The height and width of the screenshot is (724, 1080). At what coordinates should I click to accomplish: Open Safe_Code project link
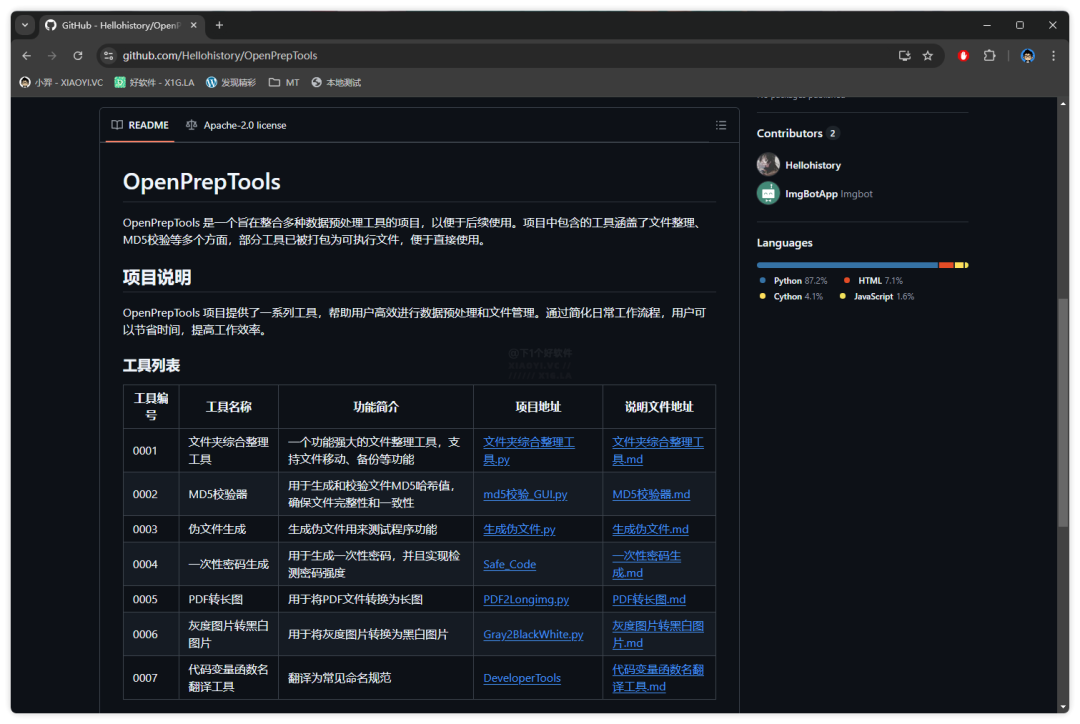pyautogui.click(x=510, y=565)
